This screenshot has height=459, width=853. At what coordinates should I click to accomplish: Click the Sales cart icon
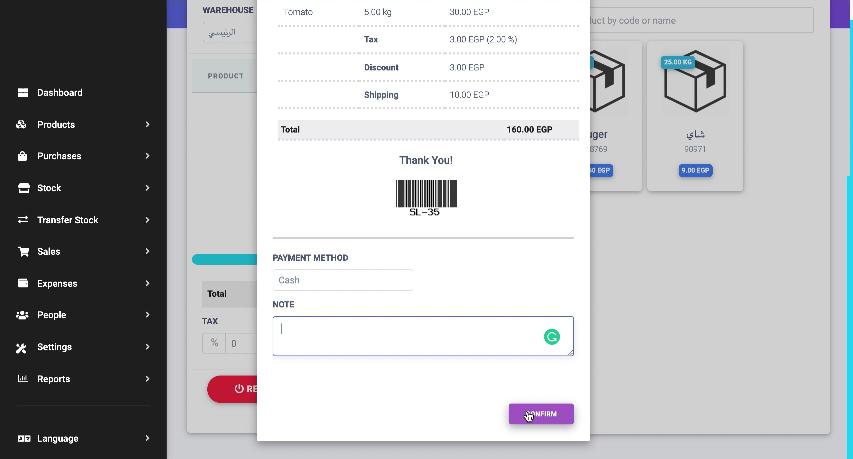tap(22, 252)
